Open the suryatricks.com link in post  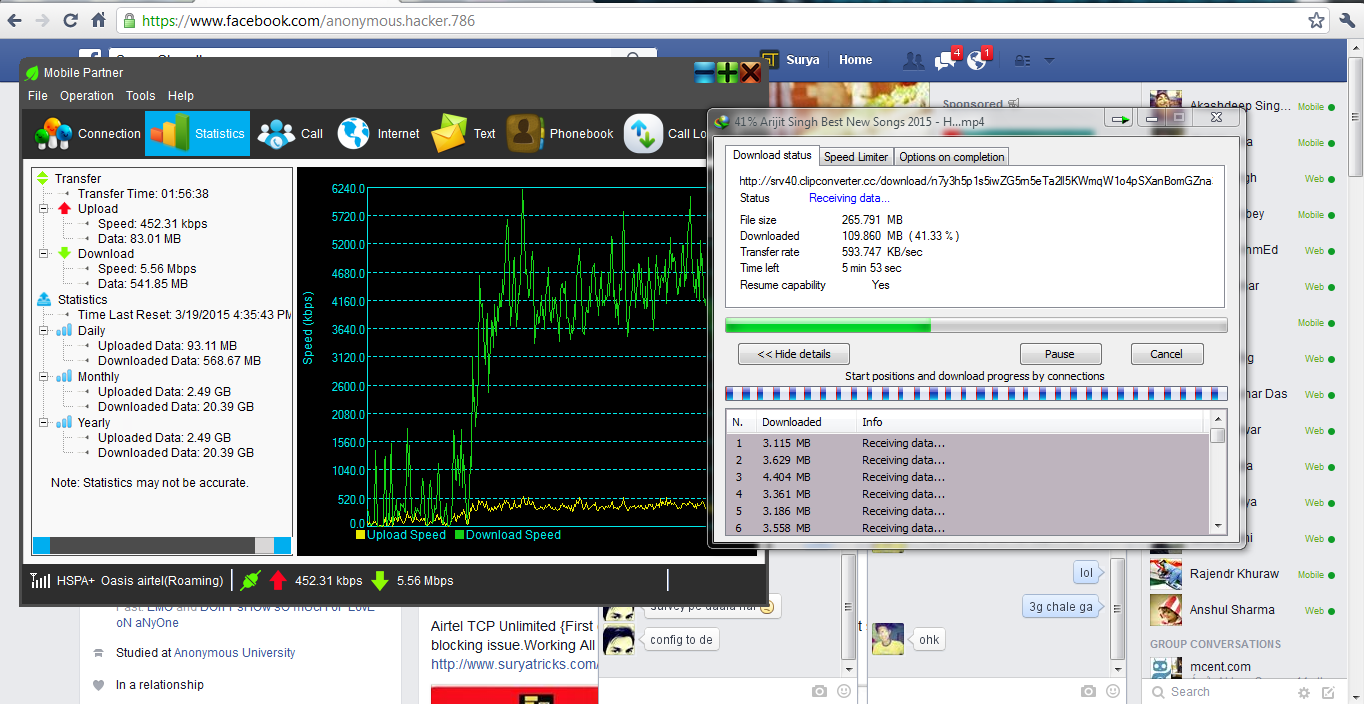pyautogui.click(x=515, y=664)
